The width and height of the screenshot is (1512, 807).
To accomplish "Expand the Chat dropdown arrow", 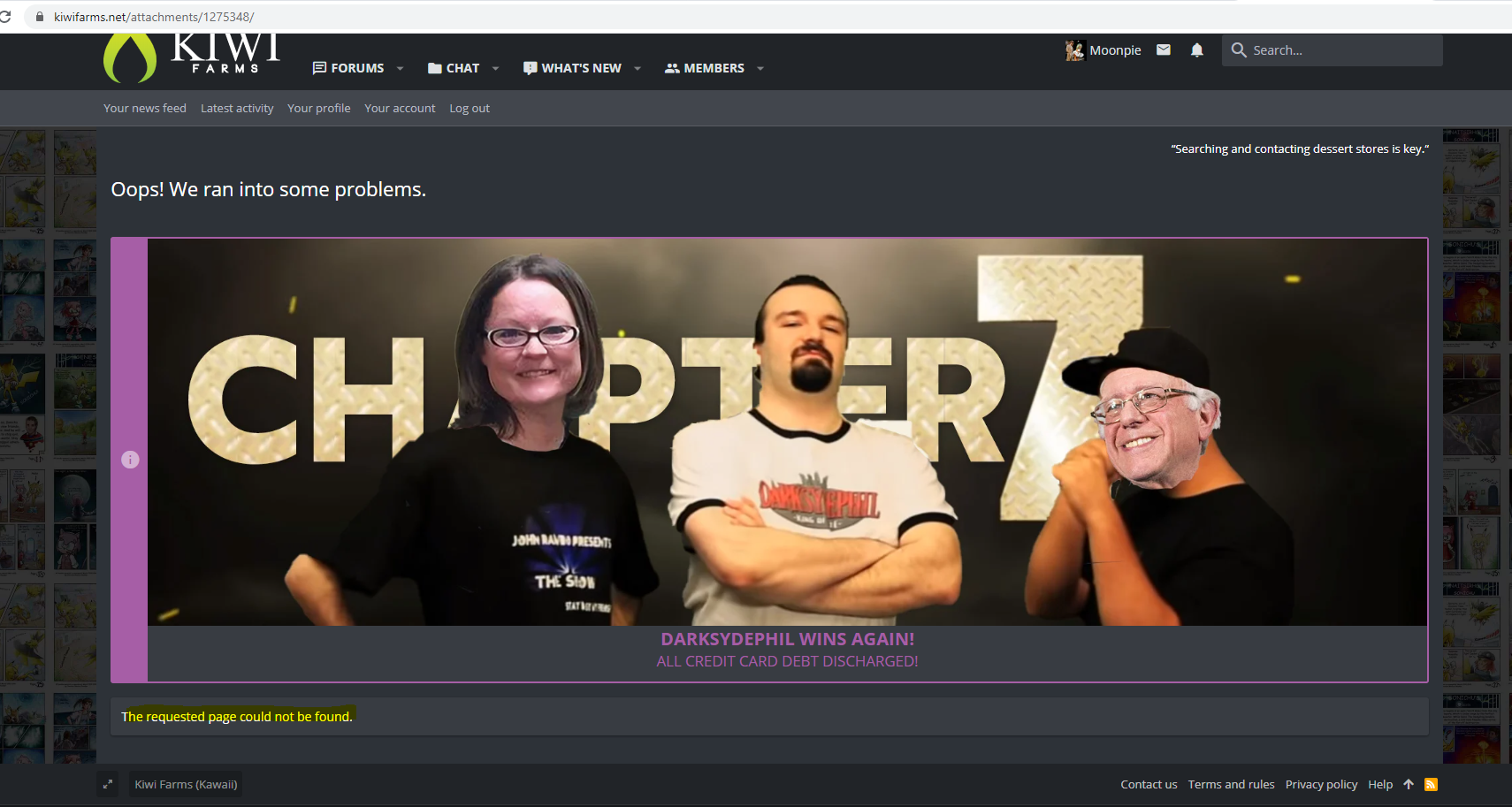I will [x=495, y=68].
